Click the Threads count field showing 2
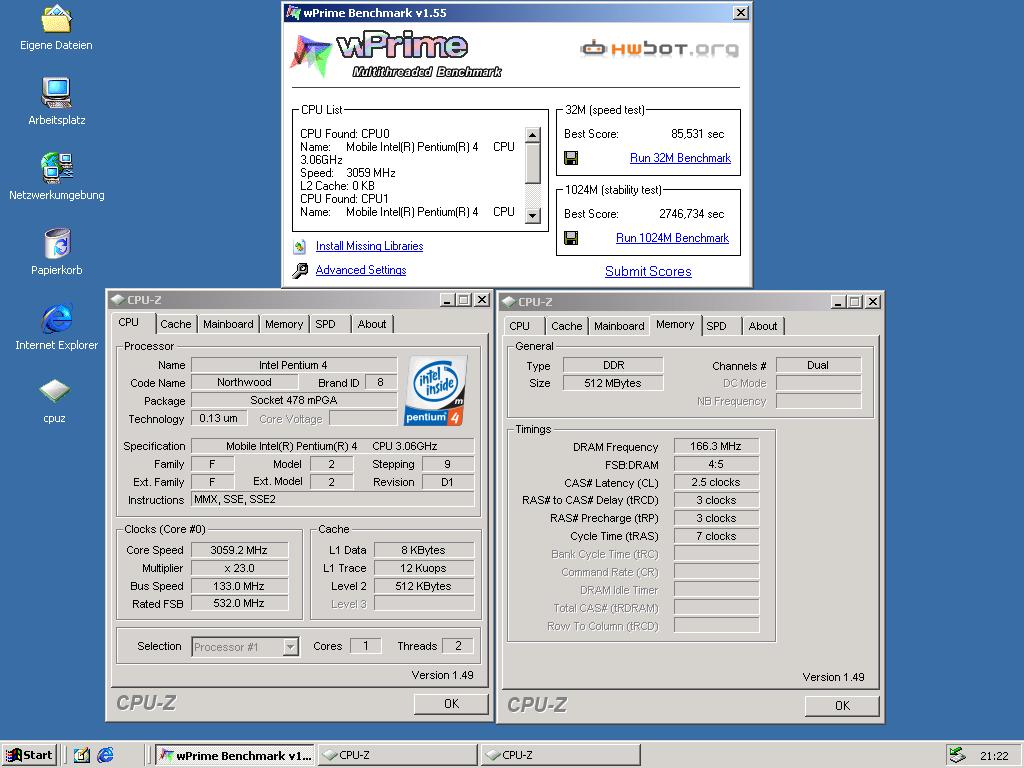Screen dimensions: 1024x768 458,646
